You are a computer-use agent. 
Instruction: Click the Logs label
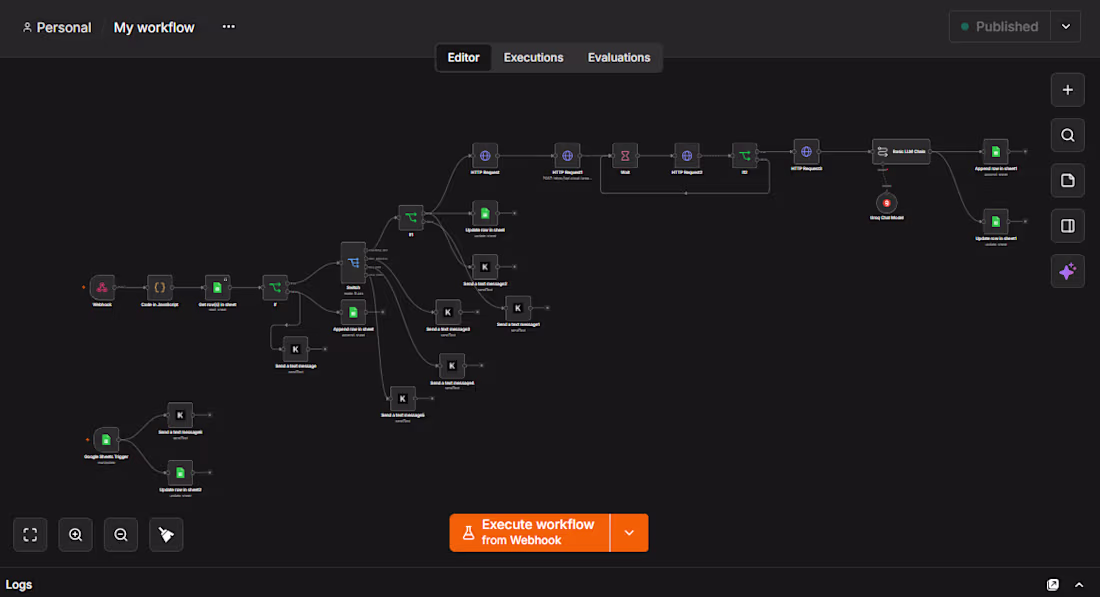(x=19, y=585)
